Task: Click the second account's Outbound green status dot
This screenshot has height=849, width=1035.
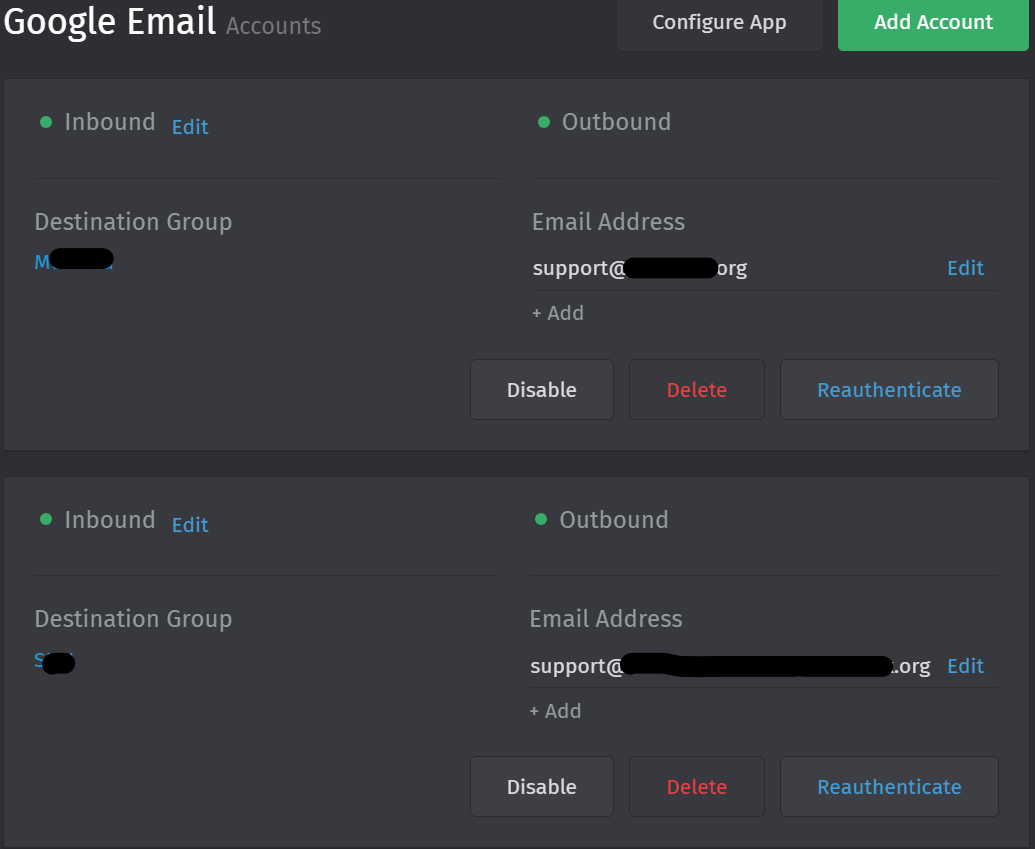Action: 541,520
